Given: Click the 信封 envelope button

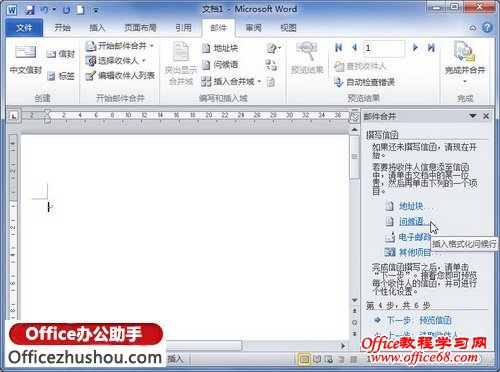Looking at the screenshot, I should [60, 54].
